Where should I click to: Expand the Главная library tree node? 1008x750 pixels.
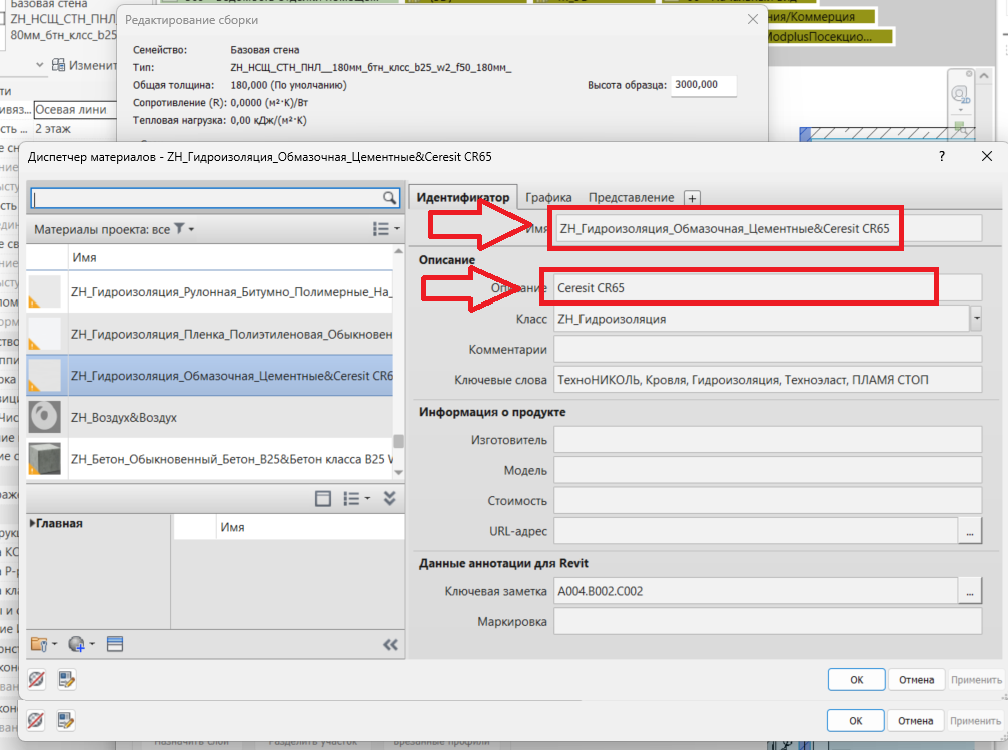click(x=32, y=523)
